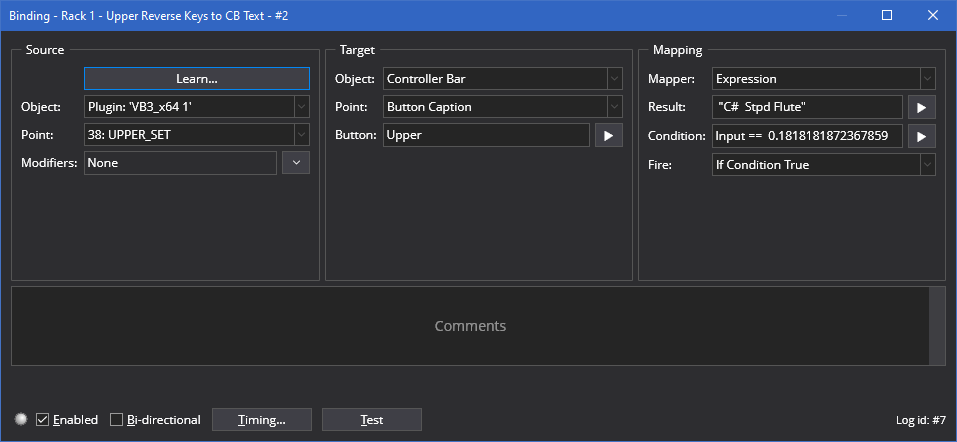Click into the Comments text area
The image size is (957, 442).
click(x=470, y=326)
